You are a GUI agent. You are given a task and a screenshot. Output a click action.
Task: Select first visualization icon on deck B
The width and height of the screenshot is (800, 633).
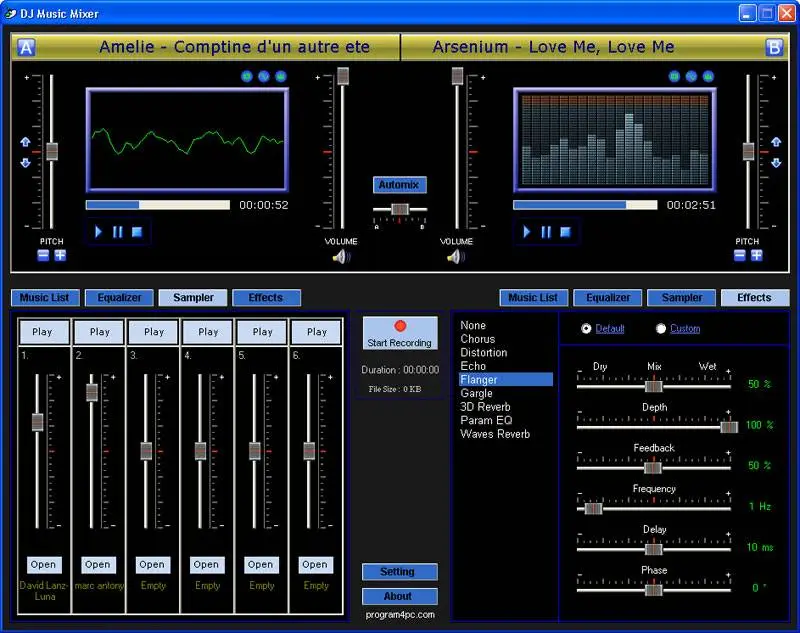pyautogui.click(x=674, y=77)
